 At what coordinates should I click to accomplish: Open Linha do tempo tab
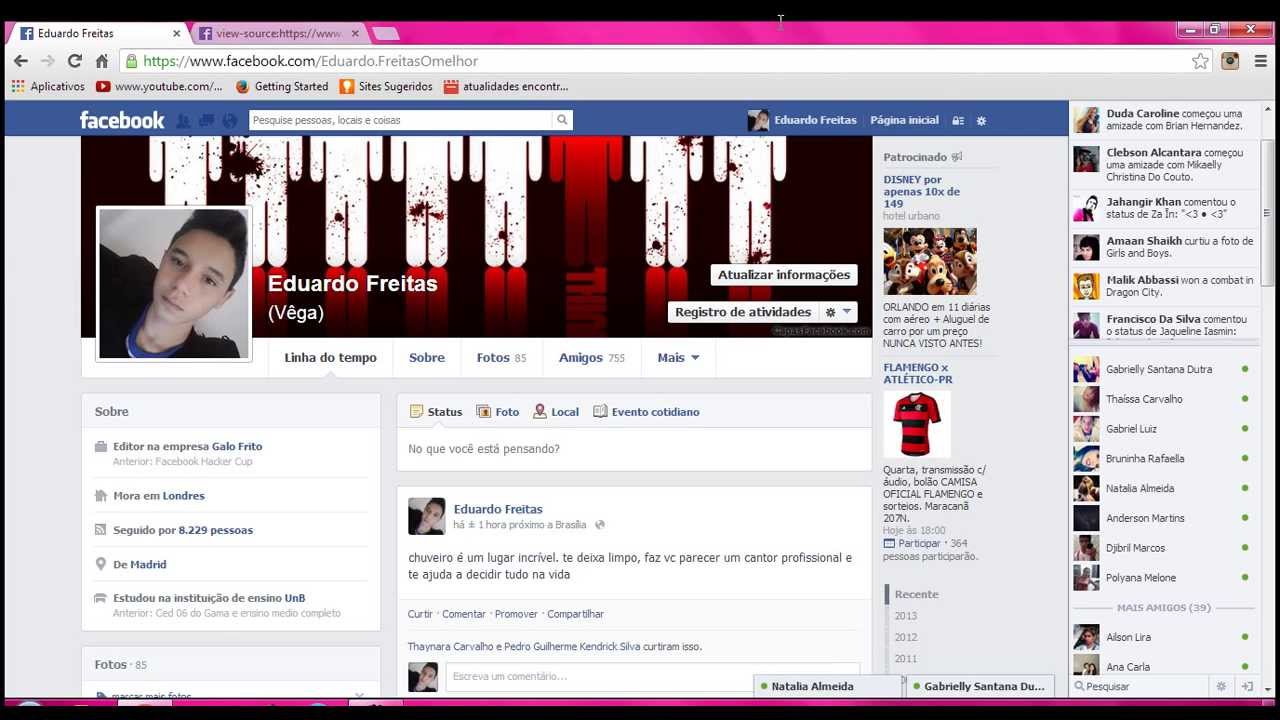[330, 358]
